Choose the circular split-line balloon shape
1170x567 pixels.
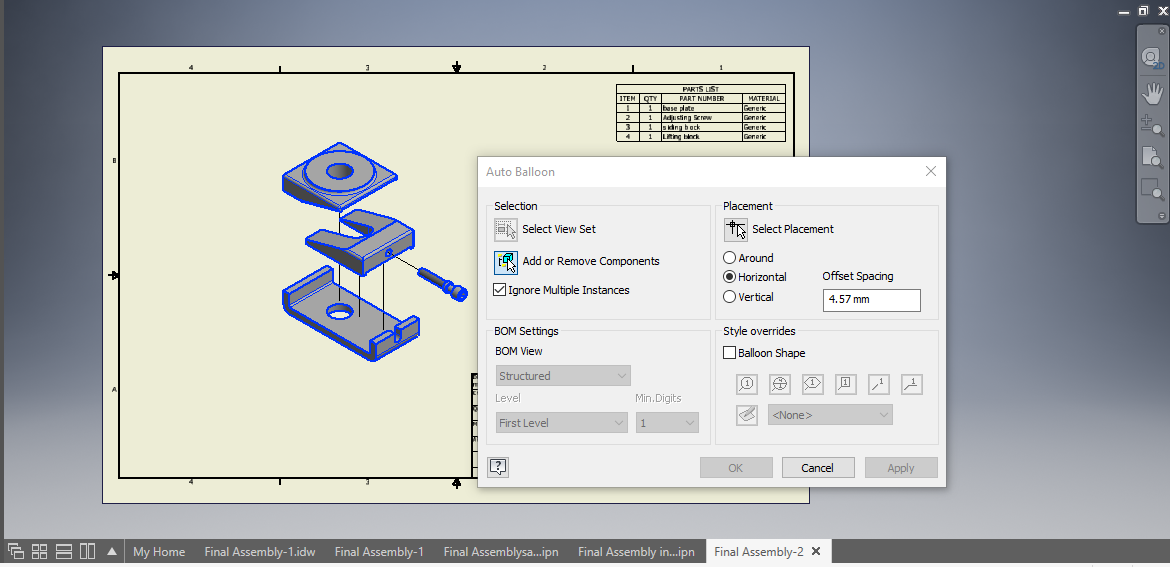pos(780,384)
